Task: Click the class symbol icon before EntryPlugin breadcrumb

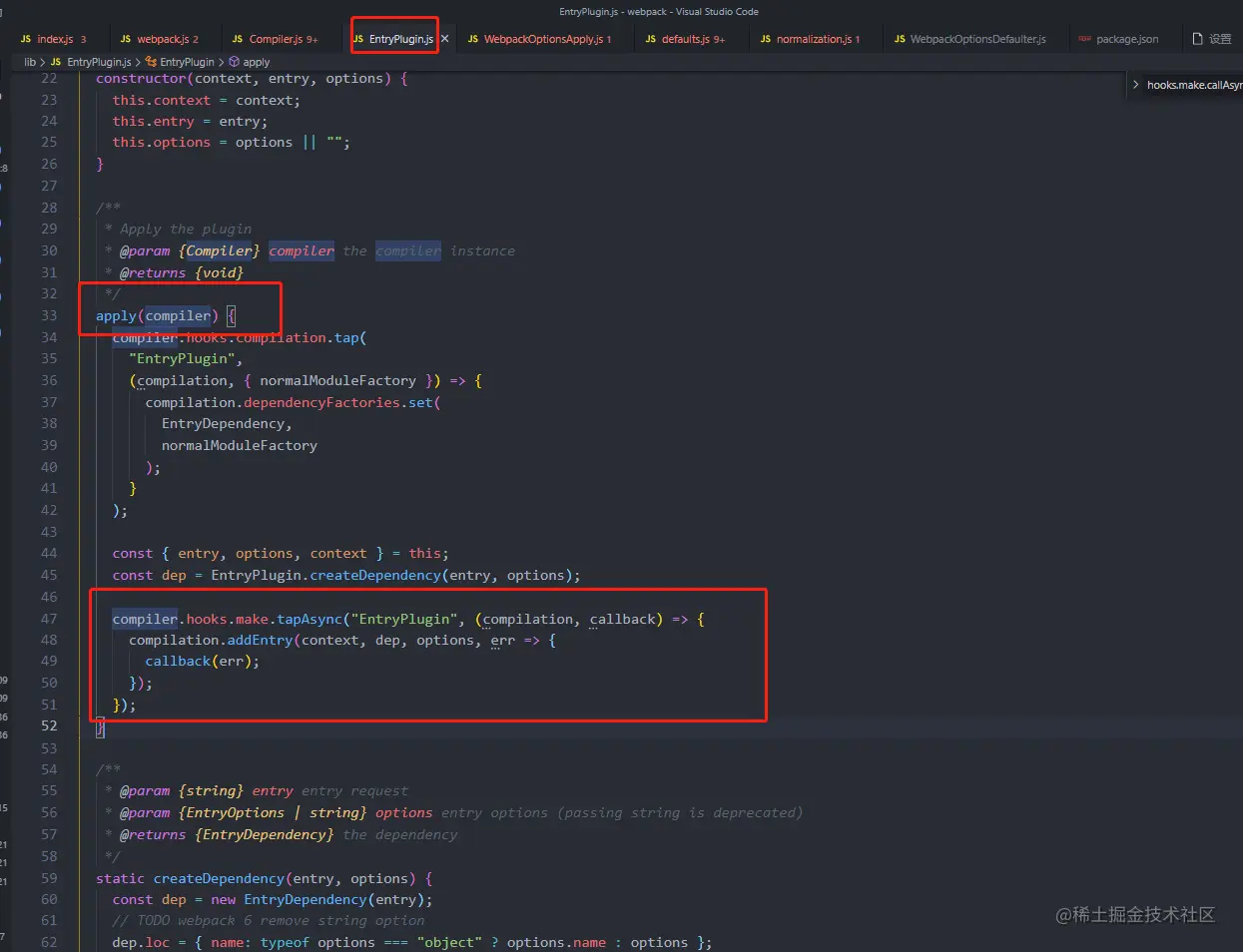Action: (152, 61)
